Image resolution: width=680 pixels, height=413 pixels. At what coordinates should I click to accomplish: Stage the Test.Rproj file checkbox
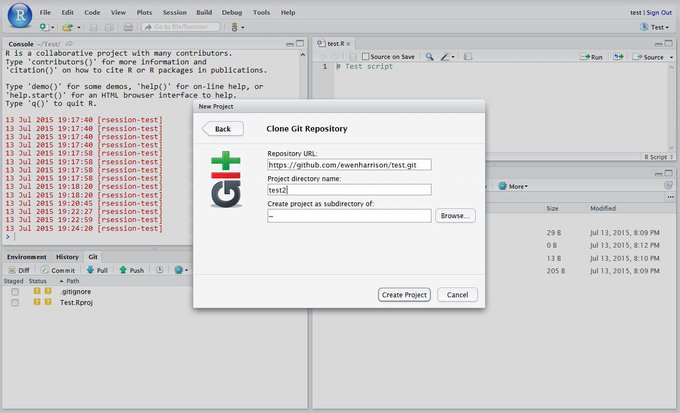tap(15, 302)
